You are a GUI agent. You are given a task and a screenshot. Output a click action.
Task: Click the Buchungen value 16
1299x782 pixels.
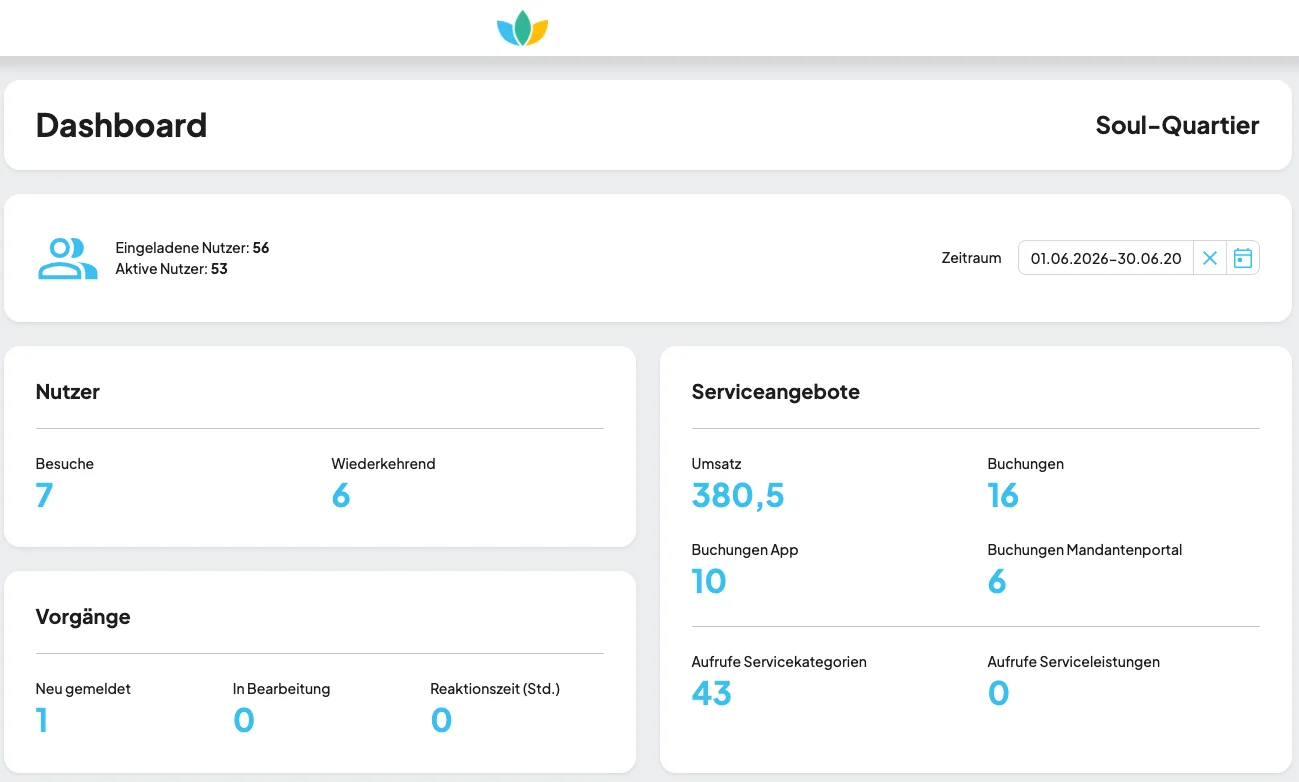1003,495
